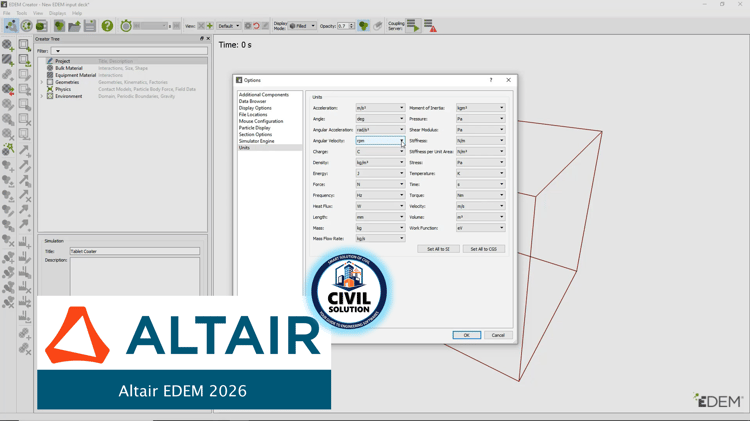This screenshot has width=750, height=421.
Task: Float the Creator Tree panel icon
Action: pyautogui.click(x=201, y=39)
